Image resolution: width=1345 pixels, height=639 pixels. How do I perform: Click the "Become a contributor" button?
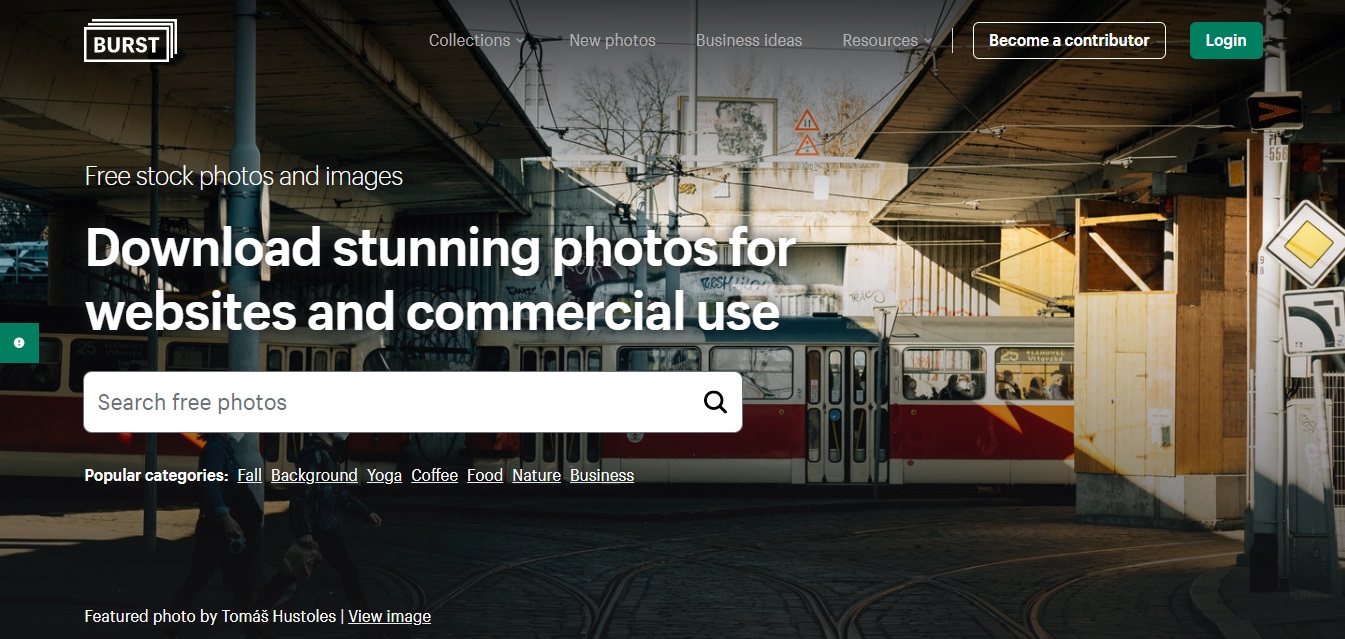pos(1069,40)
